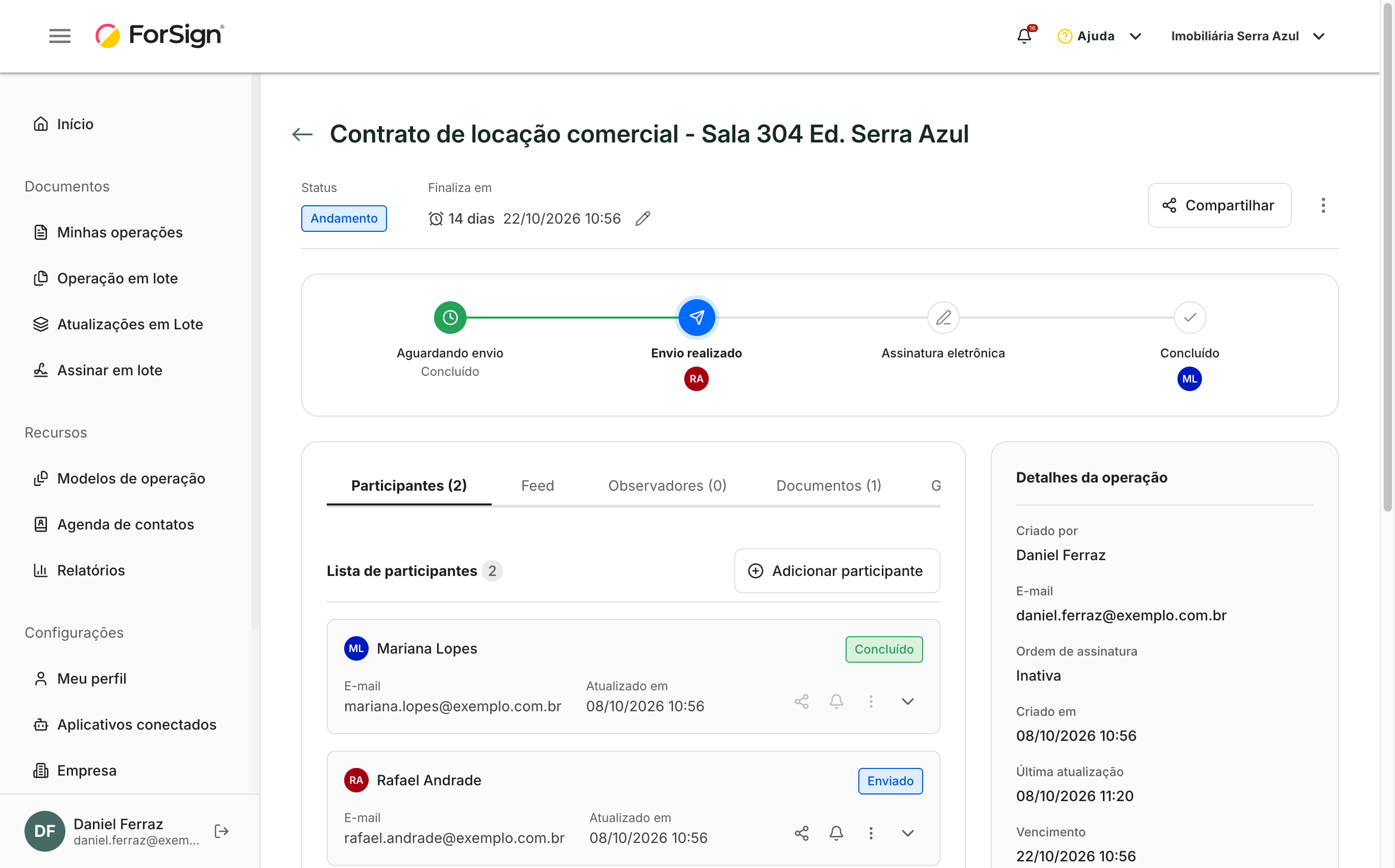
Task: Open Modelos de operação
Action: pyautogui.click(x=119, y=478)
